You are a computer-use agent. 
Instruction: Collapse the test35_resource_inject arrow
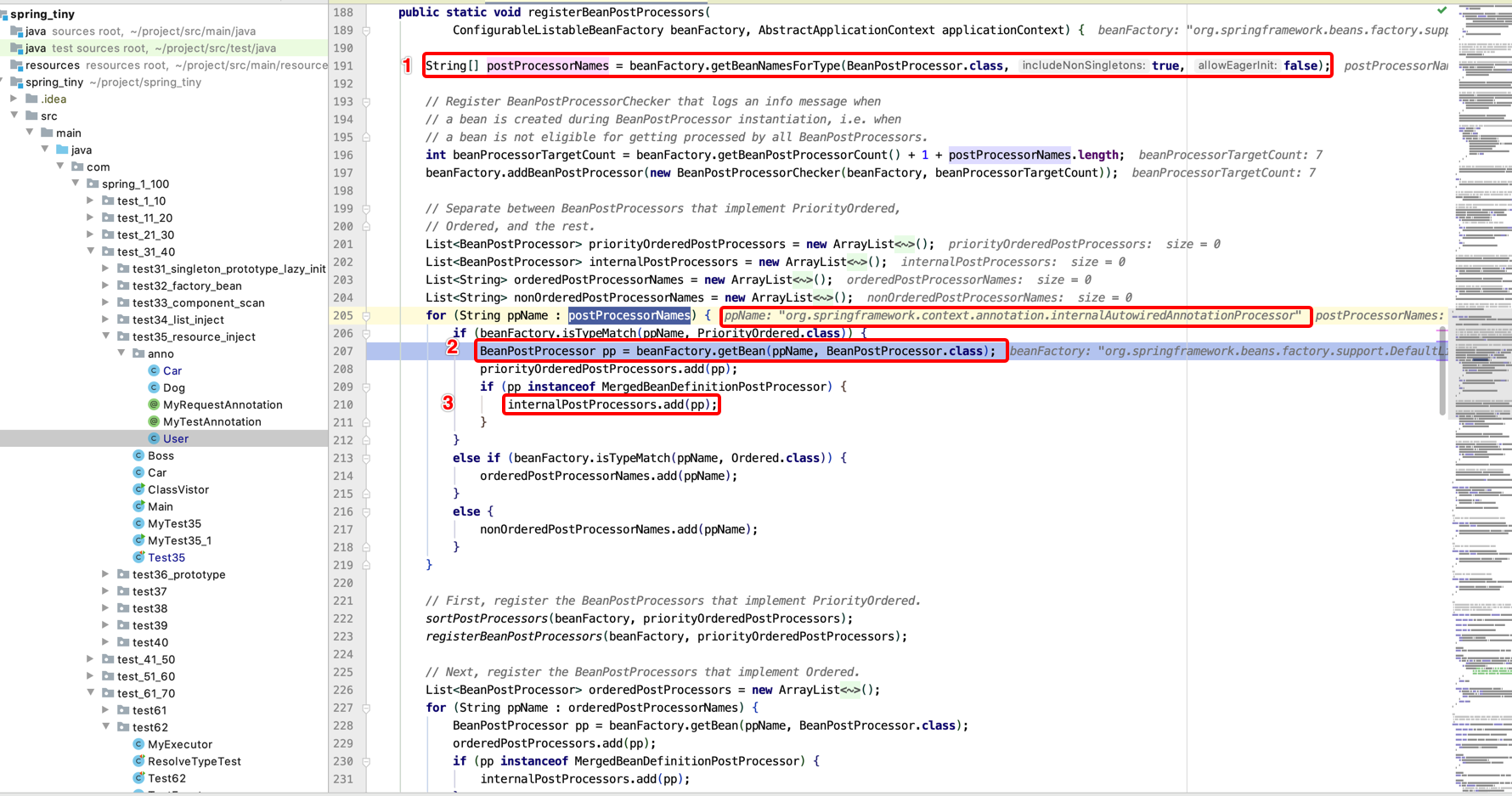click(x=105, y=336)
